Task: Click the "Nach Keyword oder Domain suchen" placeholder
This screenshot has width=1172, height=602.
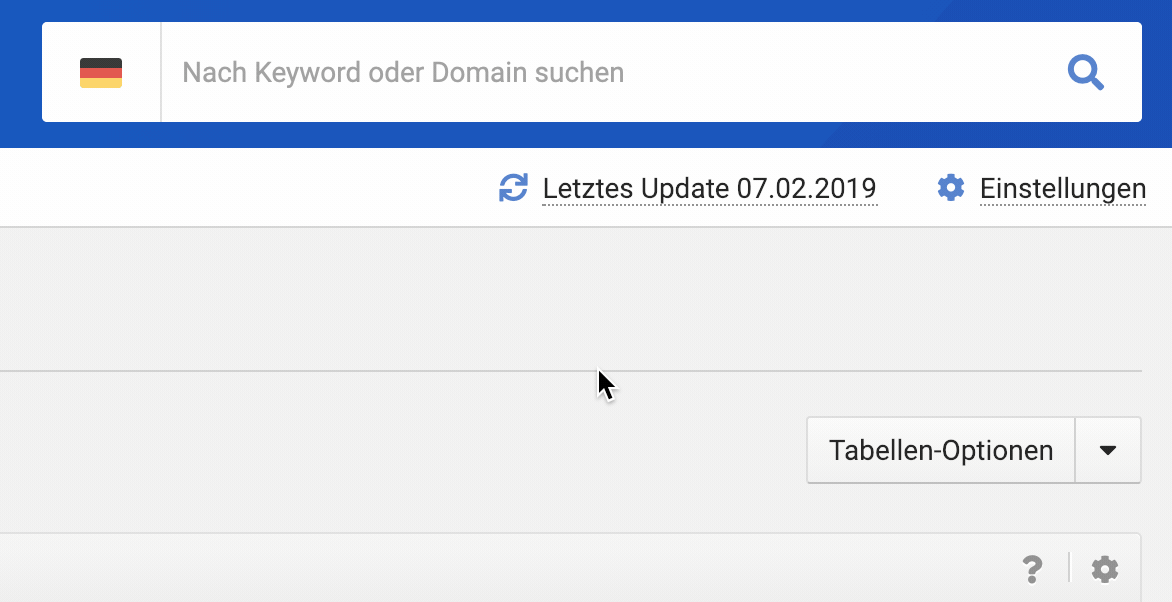Action: pos(403,73)
